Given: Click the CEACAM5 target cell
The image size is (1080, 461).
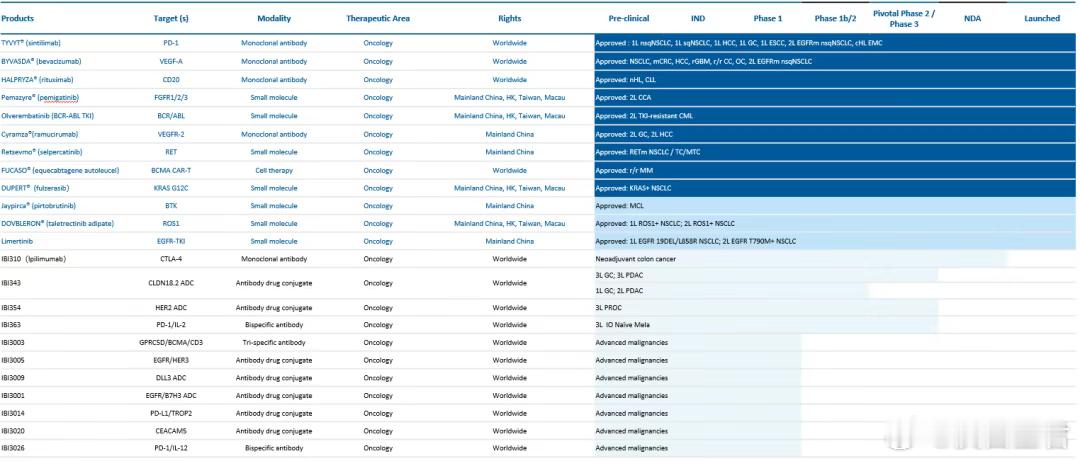Looking at the screenshot, I should [x=171, y=431].
